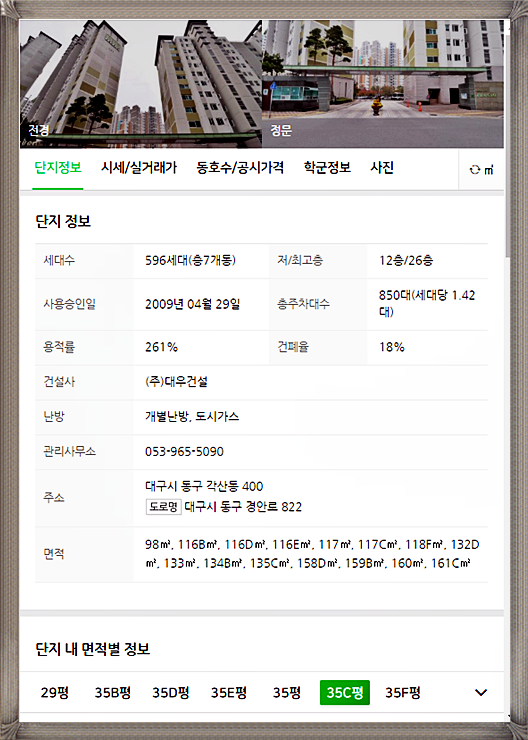Screen dimensions: 528x740
Task: Click the 도로명 address badge
Action: click(x=163, y=507)
